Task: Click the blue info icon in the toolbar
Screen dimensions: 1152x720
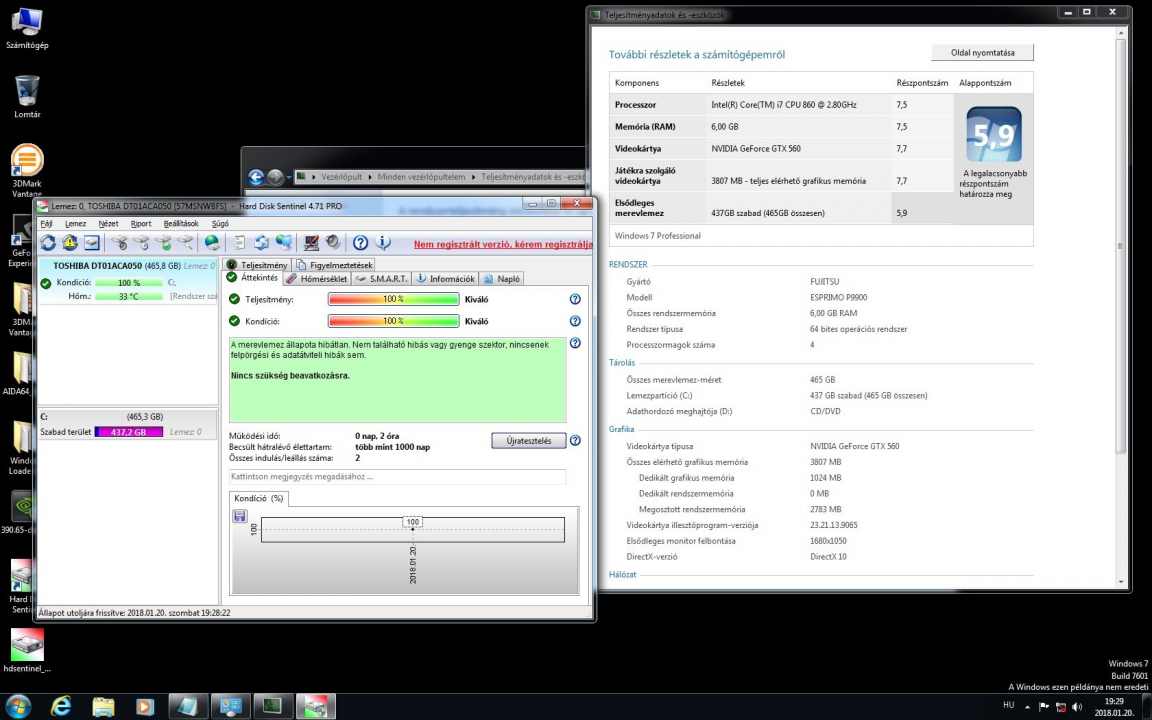Action: coord(383,242)
